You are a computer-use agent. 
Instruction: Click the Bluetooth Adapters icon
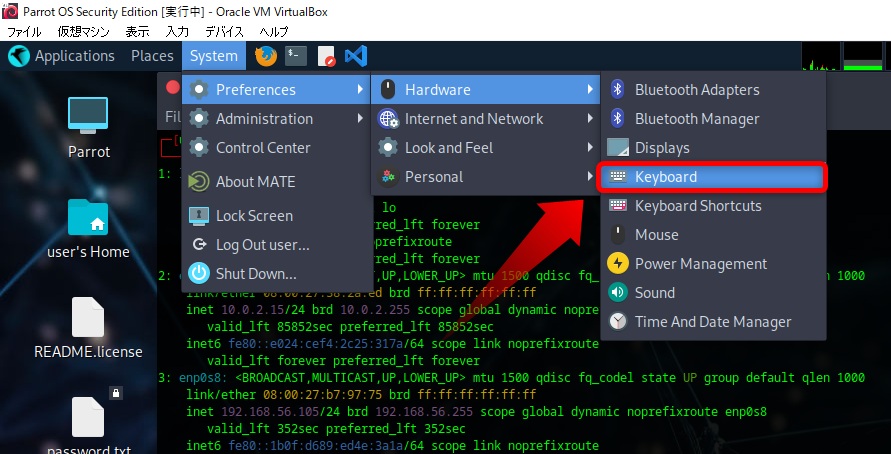(x=618, y=89)
